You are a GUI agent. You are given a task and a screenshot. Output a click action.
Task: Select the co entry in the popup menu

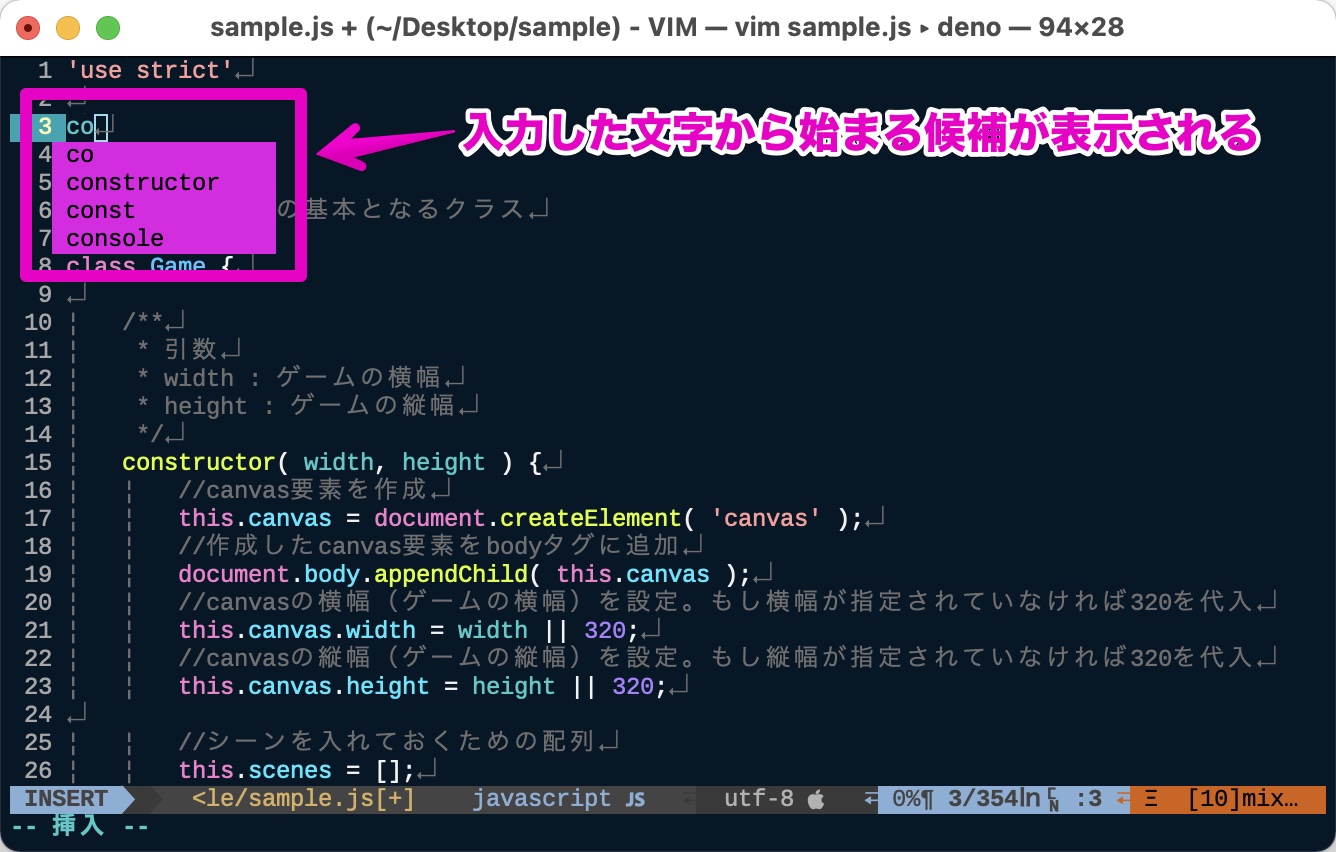80,153
